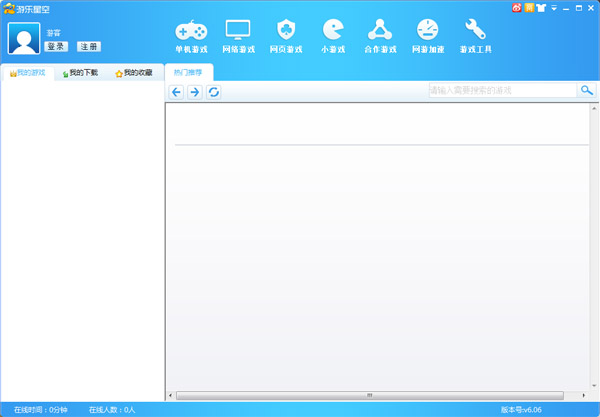Click the refresh page button
Viewport: 600px width, 417px height.
tap(213, 92)
